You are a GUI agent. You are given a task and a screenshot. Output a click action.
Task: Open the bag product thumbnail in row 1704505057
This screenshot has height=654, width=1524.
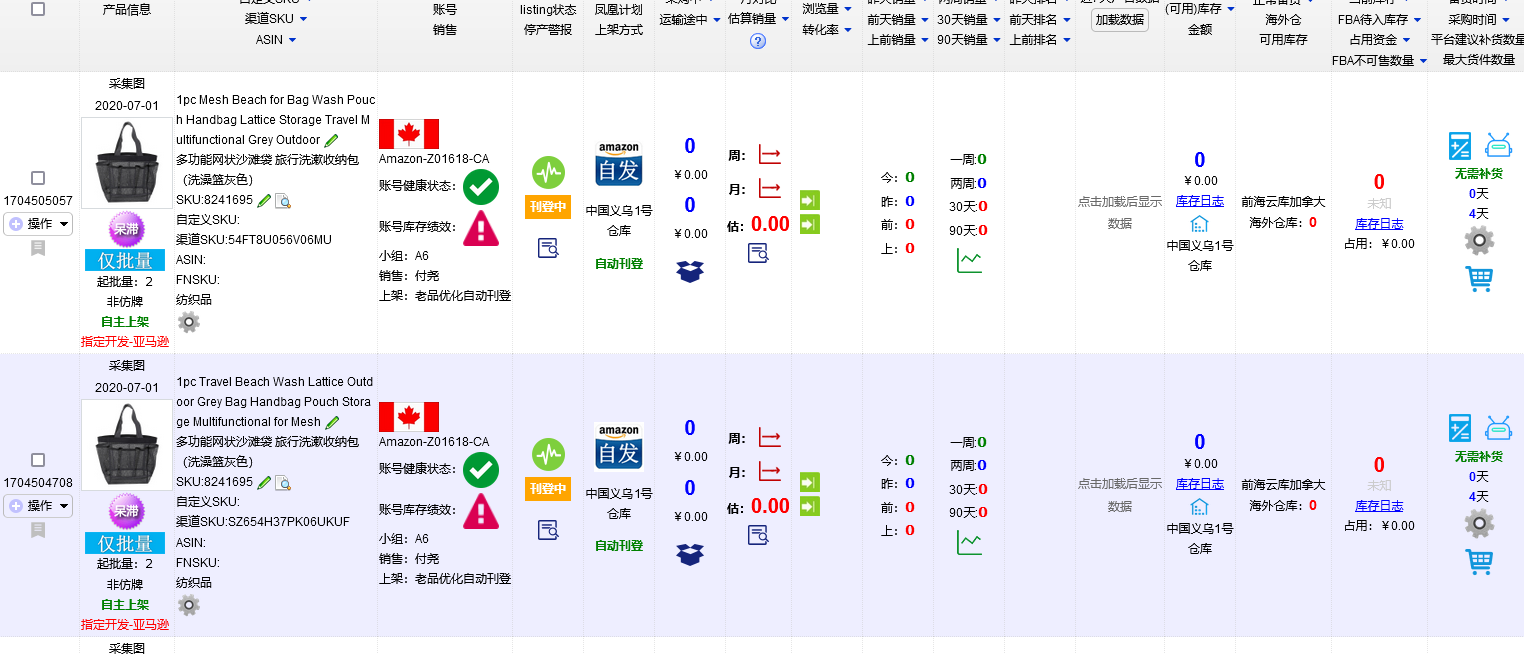pyautogui.click(x=127, y=162)
